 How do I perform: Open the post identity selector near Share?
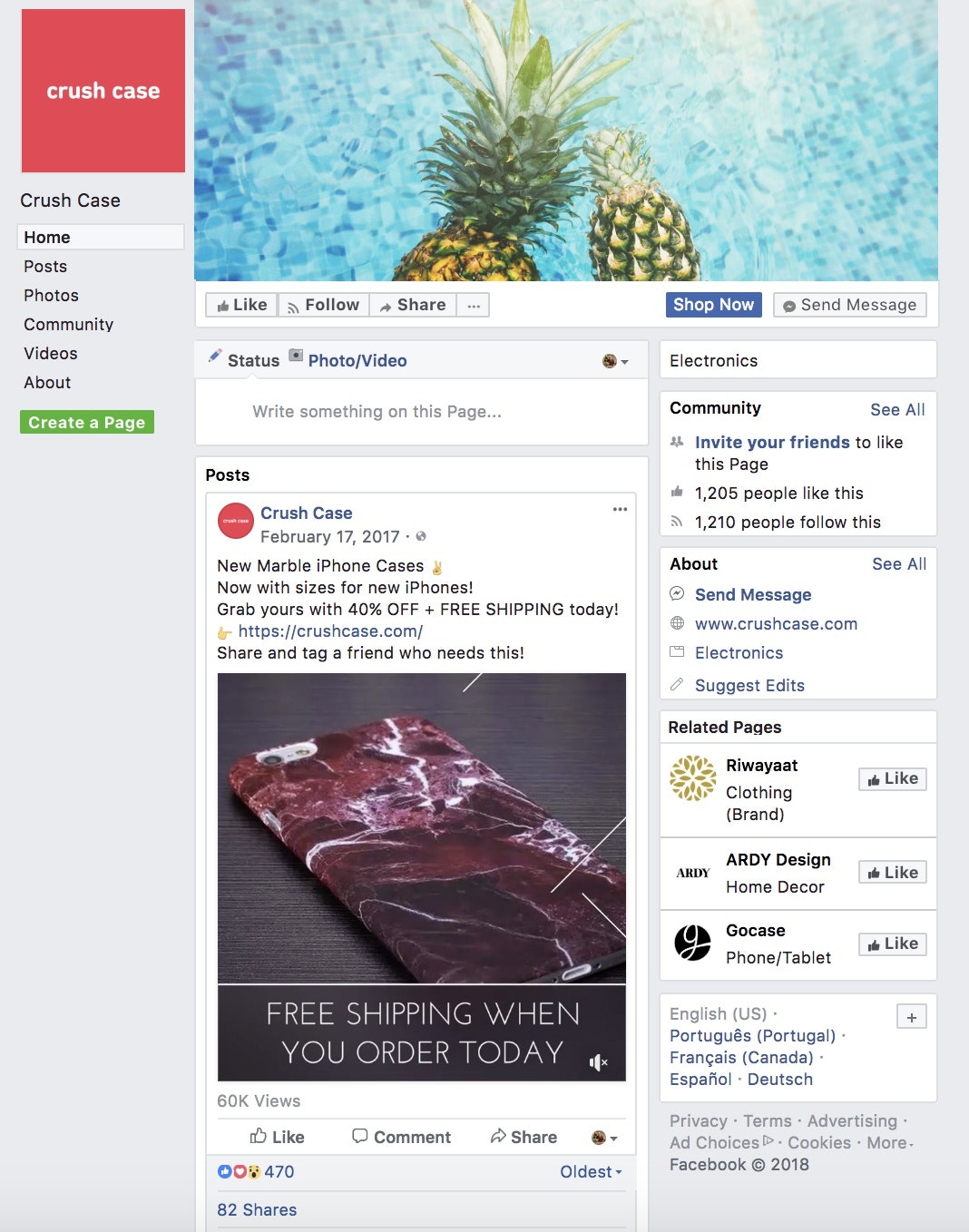(604, 1138)
